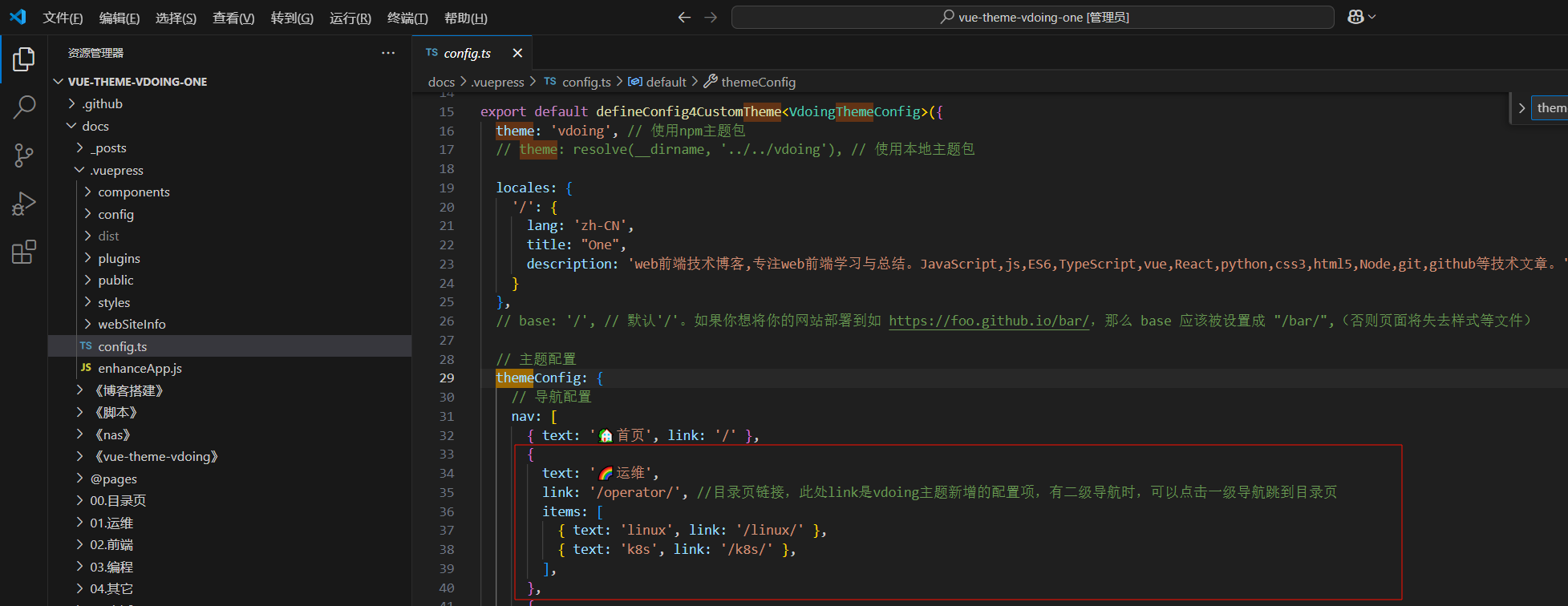
Task: Expand the webSiteInfo folder
Action: (229, 325)
